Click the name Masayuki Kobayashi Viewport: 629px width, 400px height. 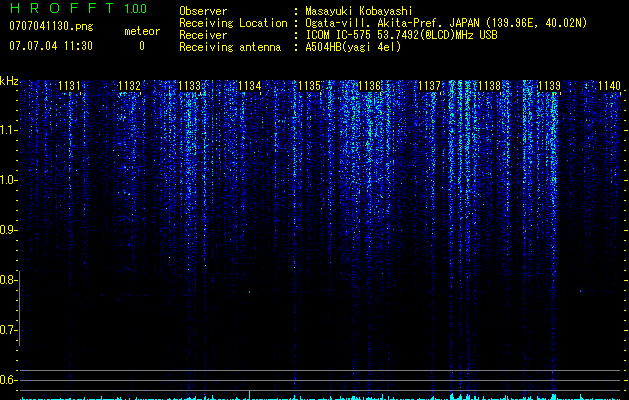[359, 11]
